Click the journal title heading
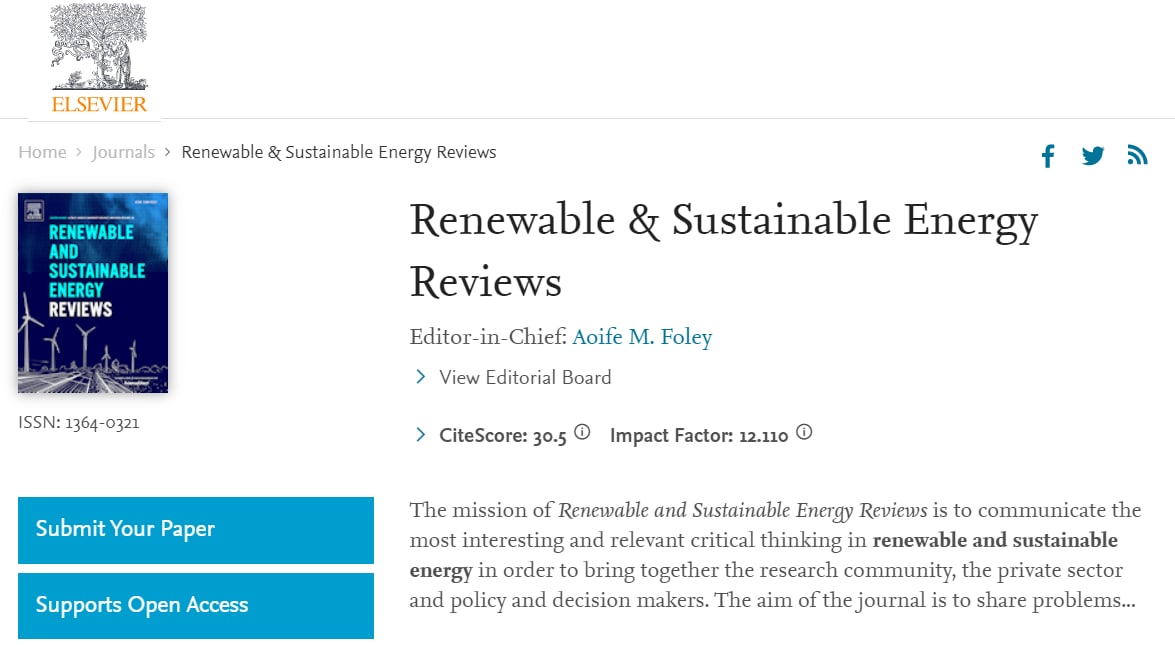The height and width of the screenshot is (645, 1175). (723, 250)
